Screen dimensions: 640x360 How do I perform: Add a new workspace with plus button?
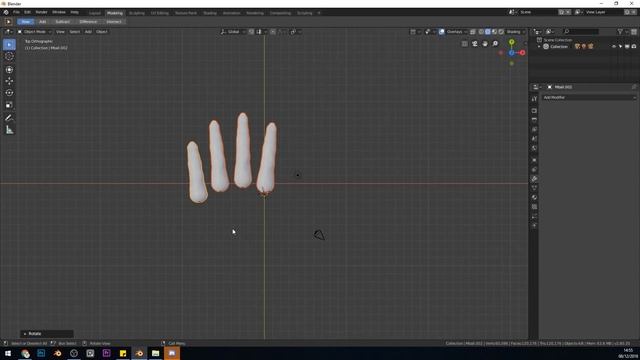coord(319,13)
